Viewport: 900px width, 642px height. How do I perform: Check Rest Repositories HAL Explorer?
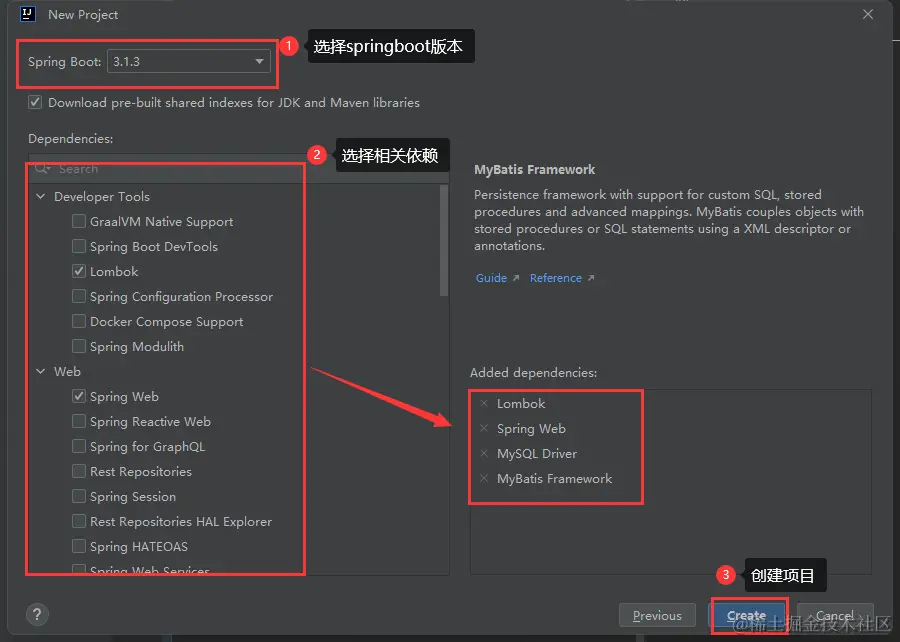(x=79, y=521)
